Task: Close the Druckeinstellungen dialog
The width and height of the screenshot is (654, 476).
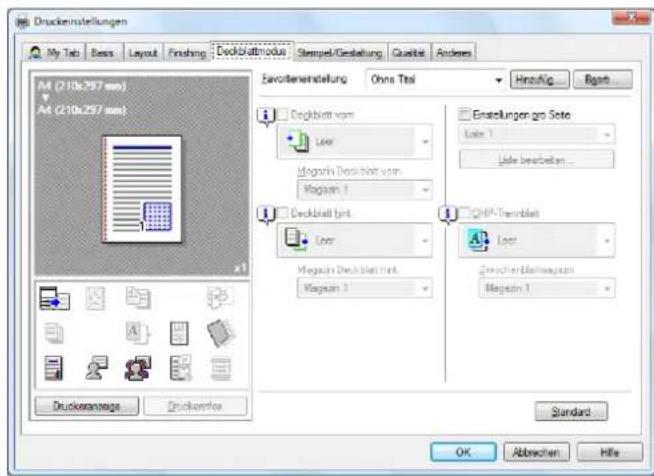Action: click(631, 17)
